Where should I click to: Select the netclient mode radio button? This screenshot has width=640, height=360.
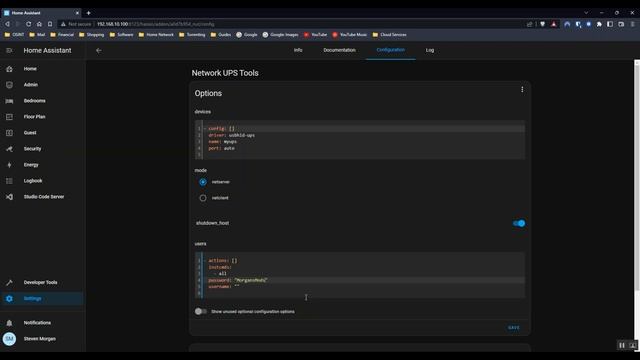point(203,198)
